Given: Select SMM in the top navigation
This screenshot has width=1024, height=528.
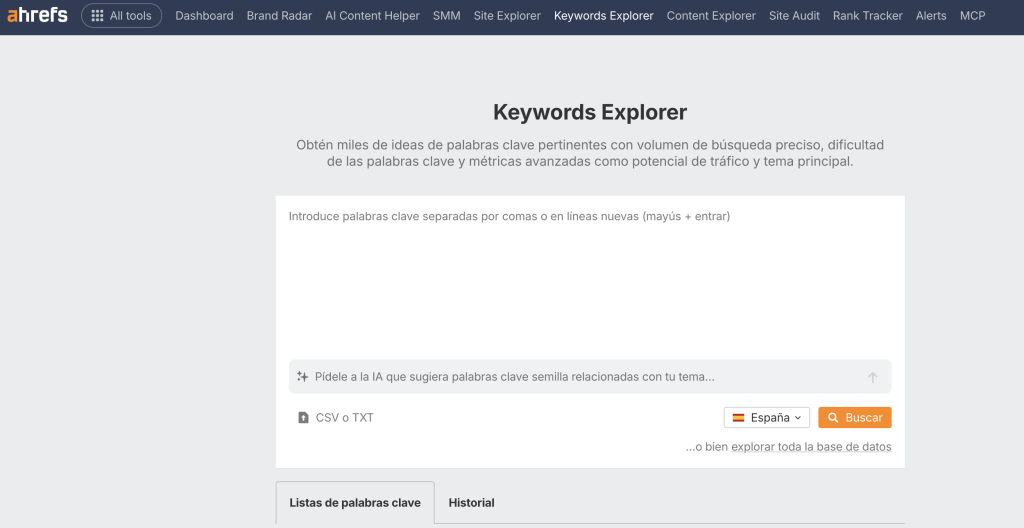Looking at the screenshot, I should [447, 16].
